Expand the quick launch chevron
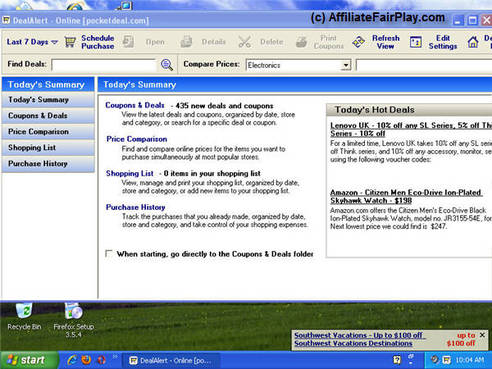 coord(115,357)
